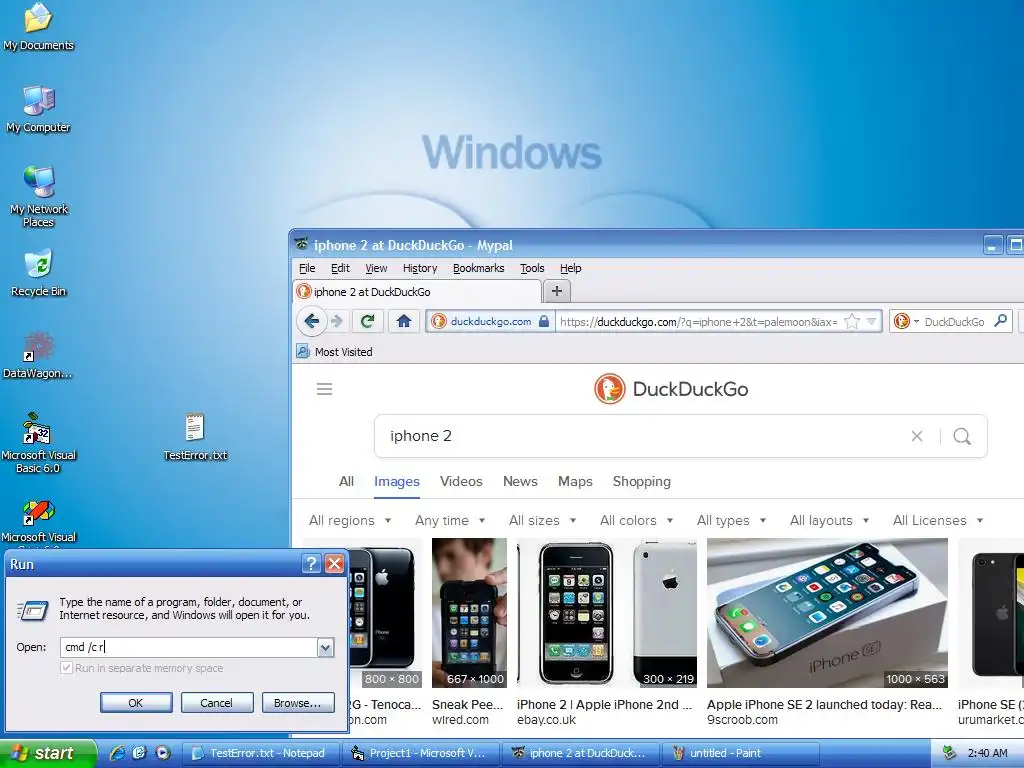The height and width of the screenshot is (768, 1024).
Task: Click Cancel in the Run dialog
Action: click(216, 703)
